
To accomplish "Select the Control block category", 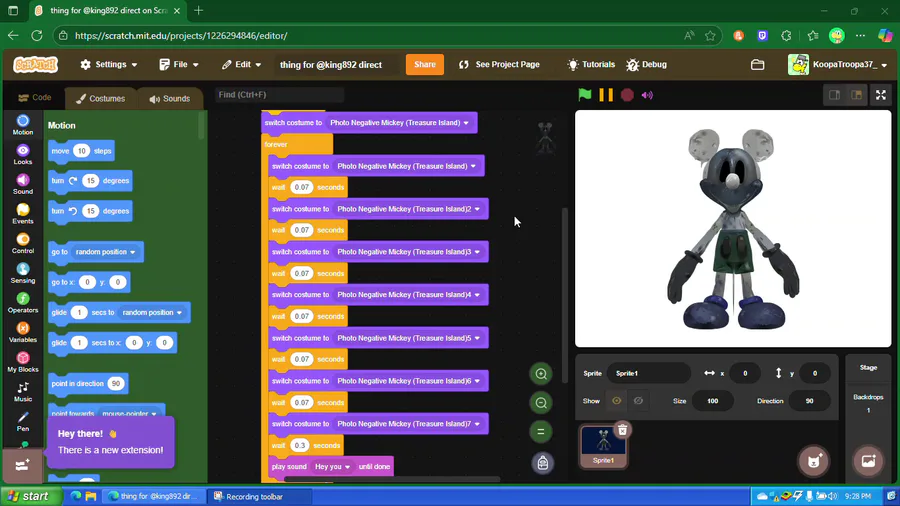I will (x=23, y=244).
